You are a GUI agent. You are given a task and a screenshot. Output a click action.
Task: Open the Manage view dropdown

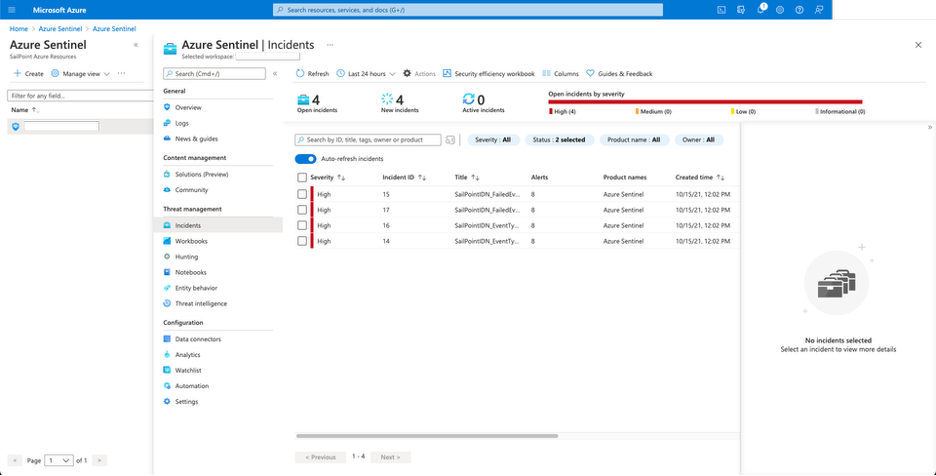pos(81,73)
